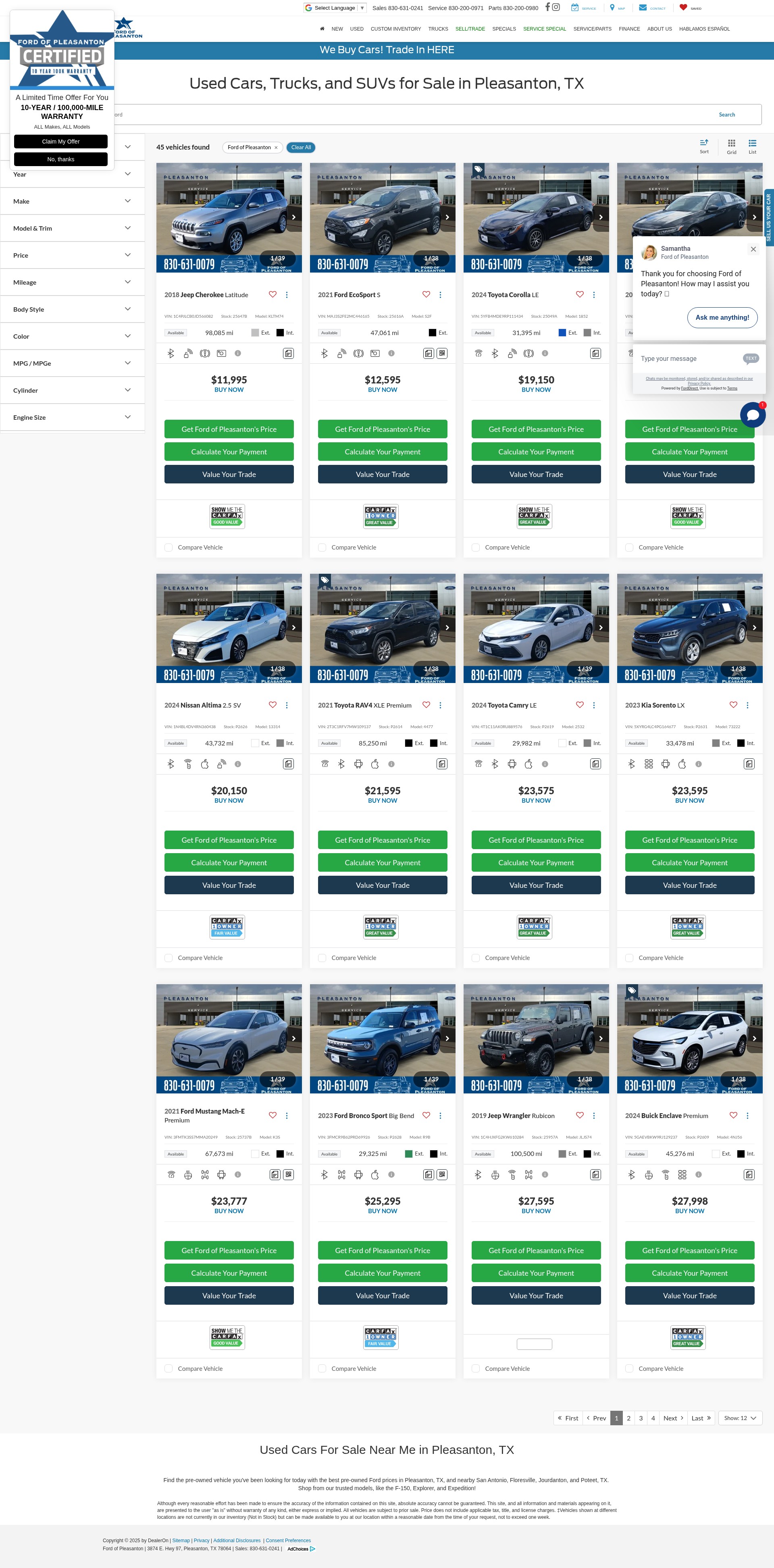Open CARFAX report badge for 2023 Kia Sorento
Image resolution: width=774 pixels, height=1568 pixels.
688,927
